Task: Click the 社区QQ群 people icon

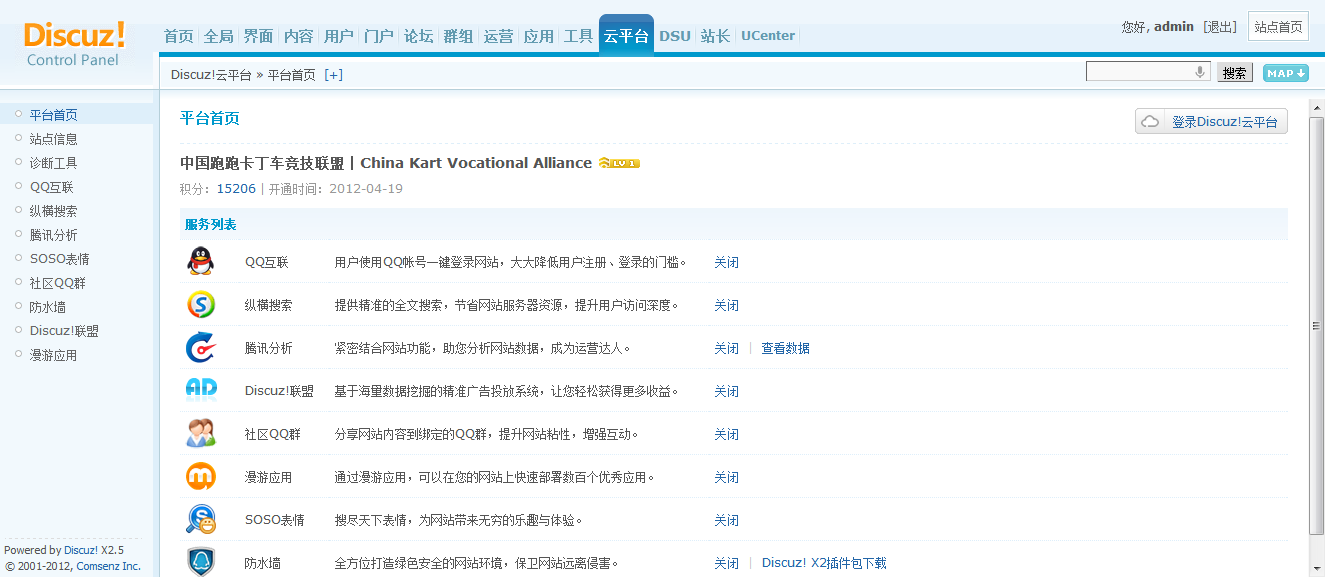Action: [200, 434]
